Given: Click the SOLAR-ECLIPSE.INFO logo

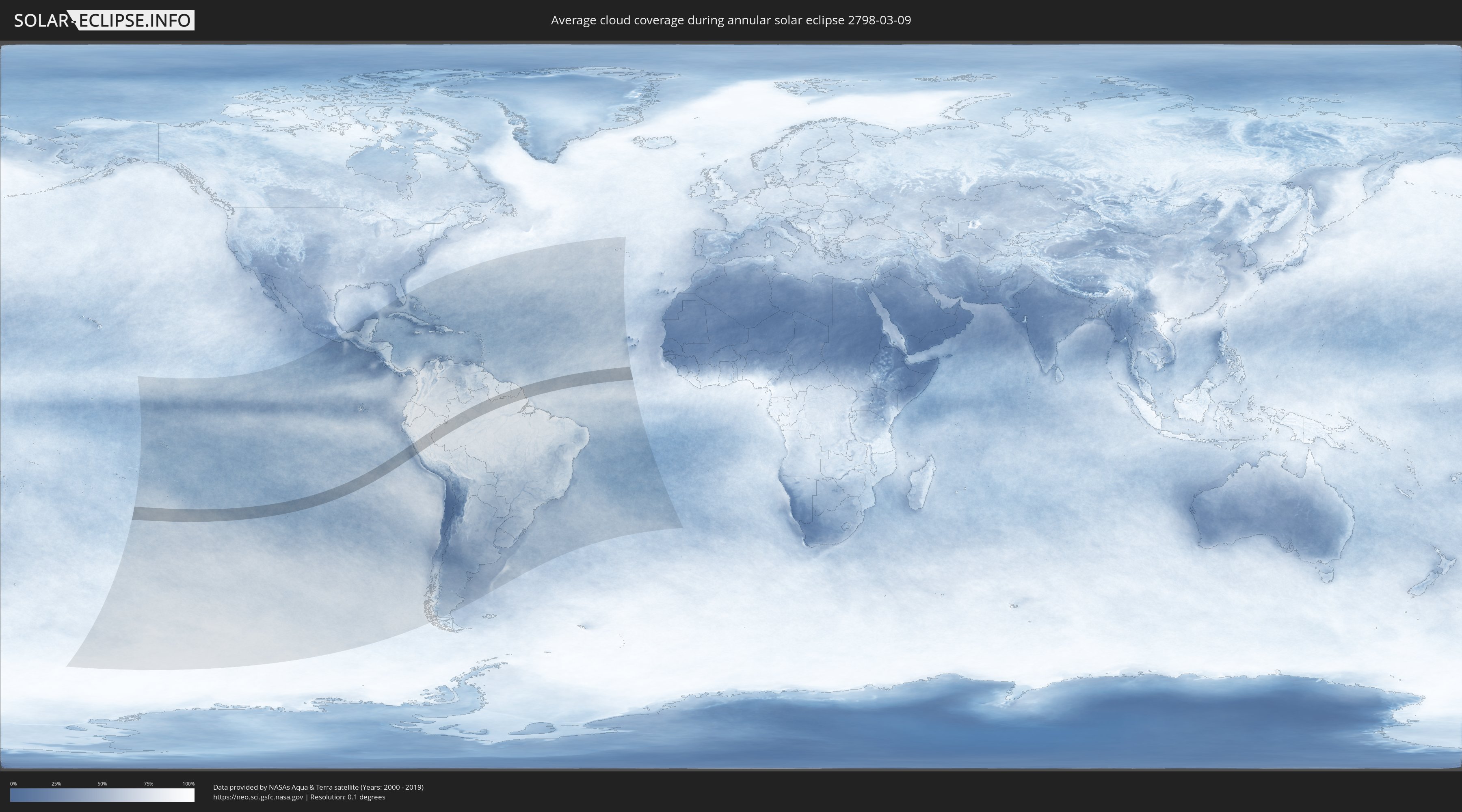Looking at the screenshot, I should [x=104, y=20].
